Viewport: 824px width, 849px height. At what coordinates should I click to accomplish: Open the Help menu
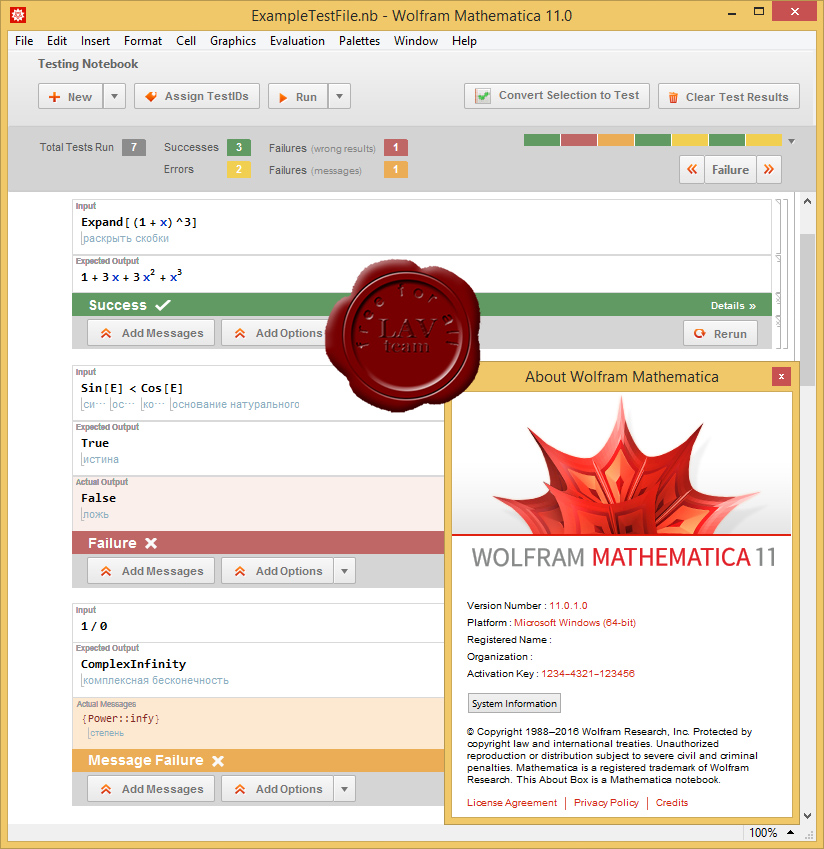[x=465, y=41]
